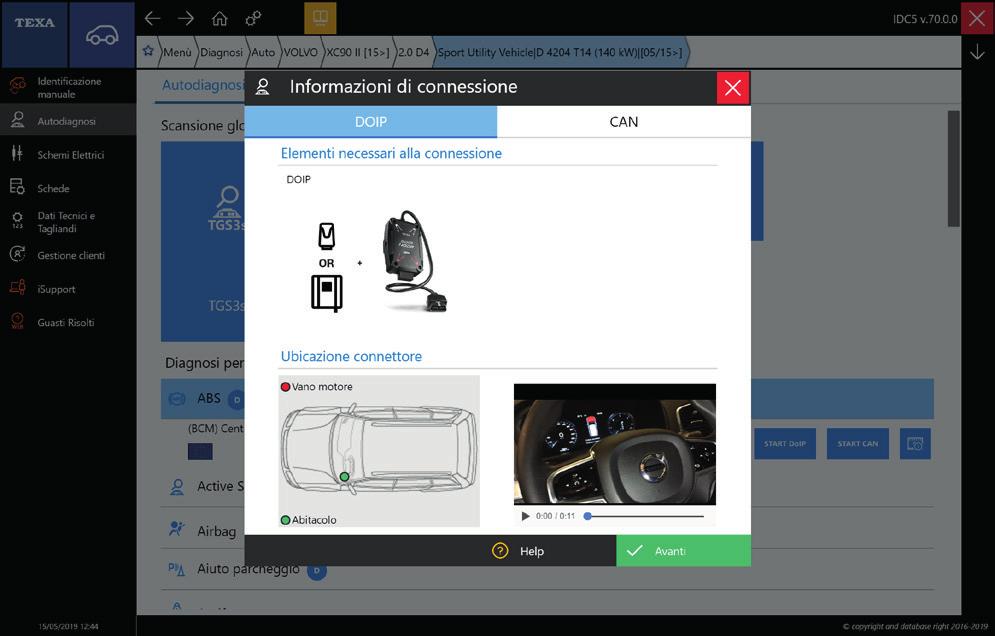Click the START CAN button
Viewport: 995px width, 636px height.
tap(858, 444)
